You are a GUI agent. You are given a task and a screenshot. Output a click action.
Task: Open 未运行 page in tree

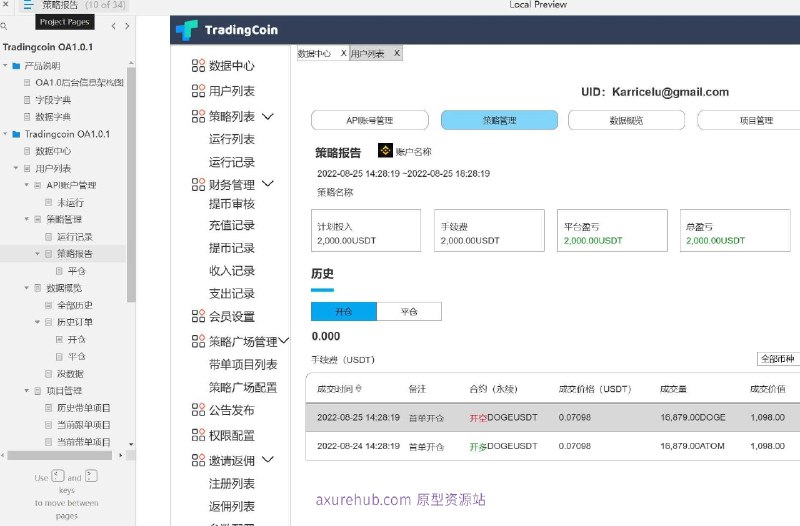pyautogui.click(x=70, y=203)
